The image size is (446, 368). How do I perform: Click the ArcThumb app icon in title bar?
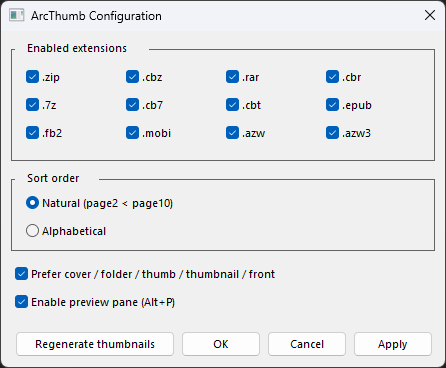point(17,15)
